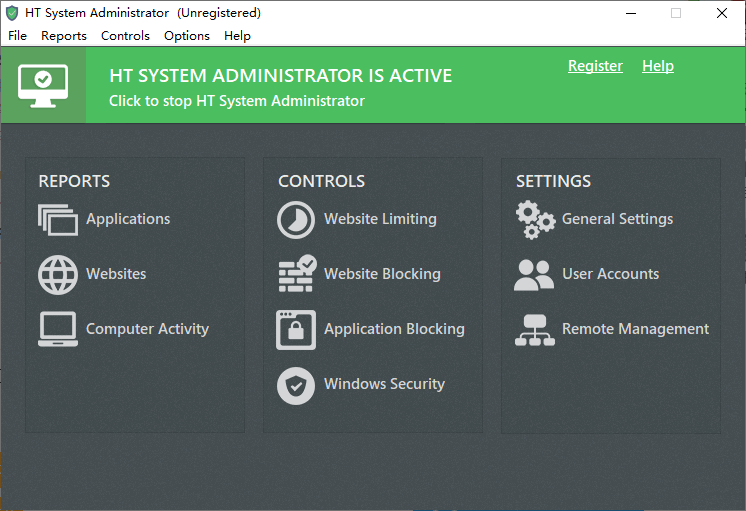Viewport: 746px width, 511px height.
Task: Open the Website Limiting clock icon
Action: (296, 220)
